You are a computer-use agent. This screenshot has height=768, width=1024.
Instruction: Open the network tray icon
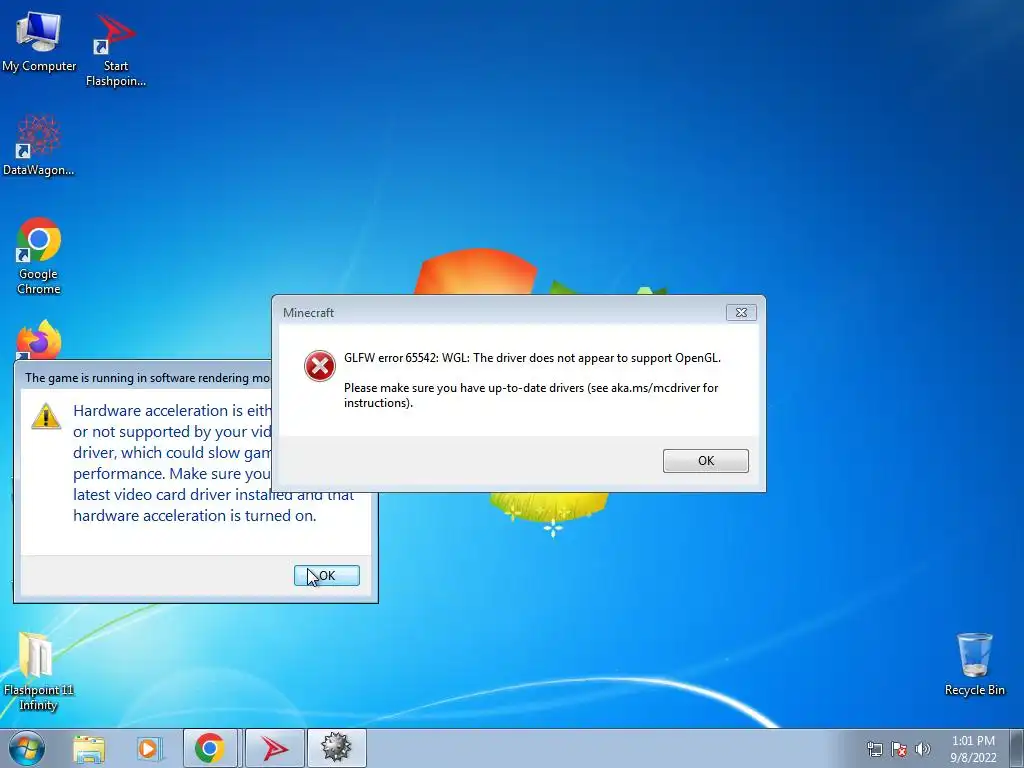pos(874,749)
